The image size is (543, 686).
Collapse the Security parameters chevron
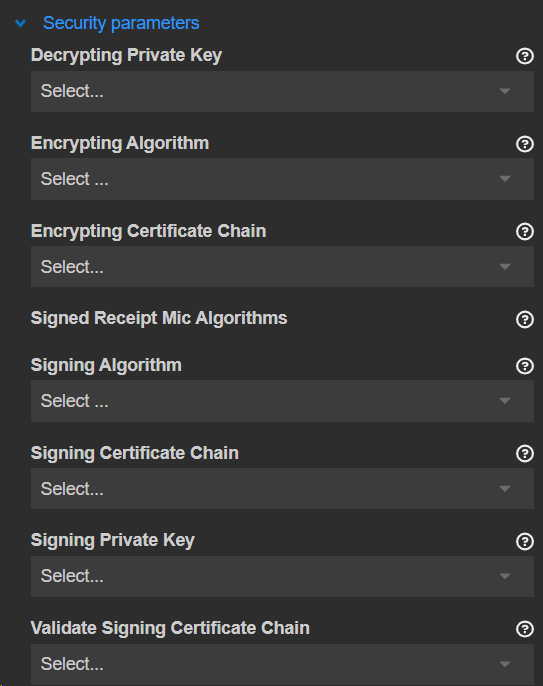click(x=21, y=23)
